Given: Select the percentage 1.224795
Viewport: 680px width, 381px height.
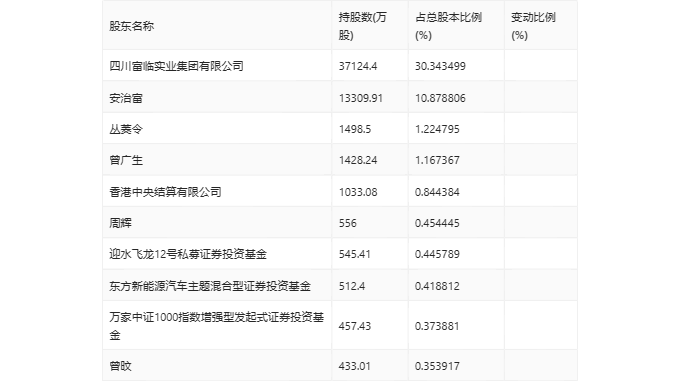Looking at the screenshot, I should click(x=437, y=129).
